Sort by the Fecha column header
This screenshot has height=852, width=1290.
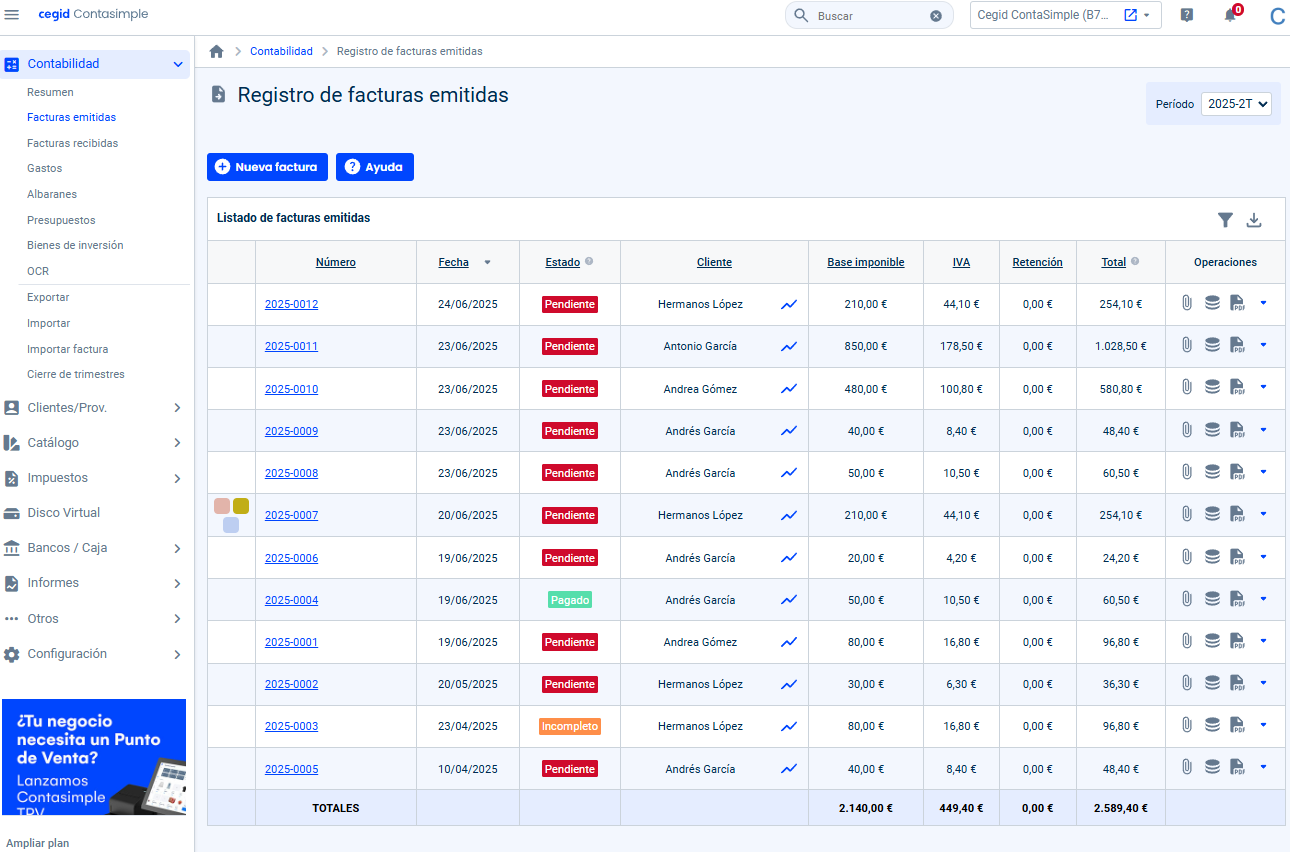453,262
